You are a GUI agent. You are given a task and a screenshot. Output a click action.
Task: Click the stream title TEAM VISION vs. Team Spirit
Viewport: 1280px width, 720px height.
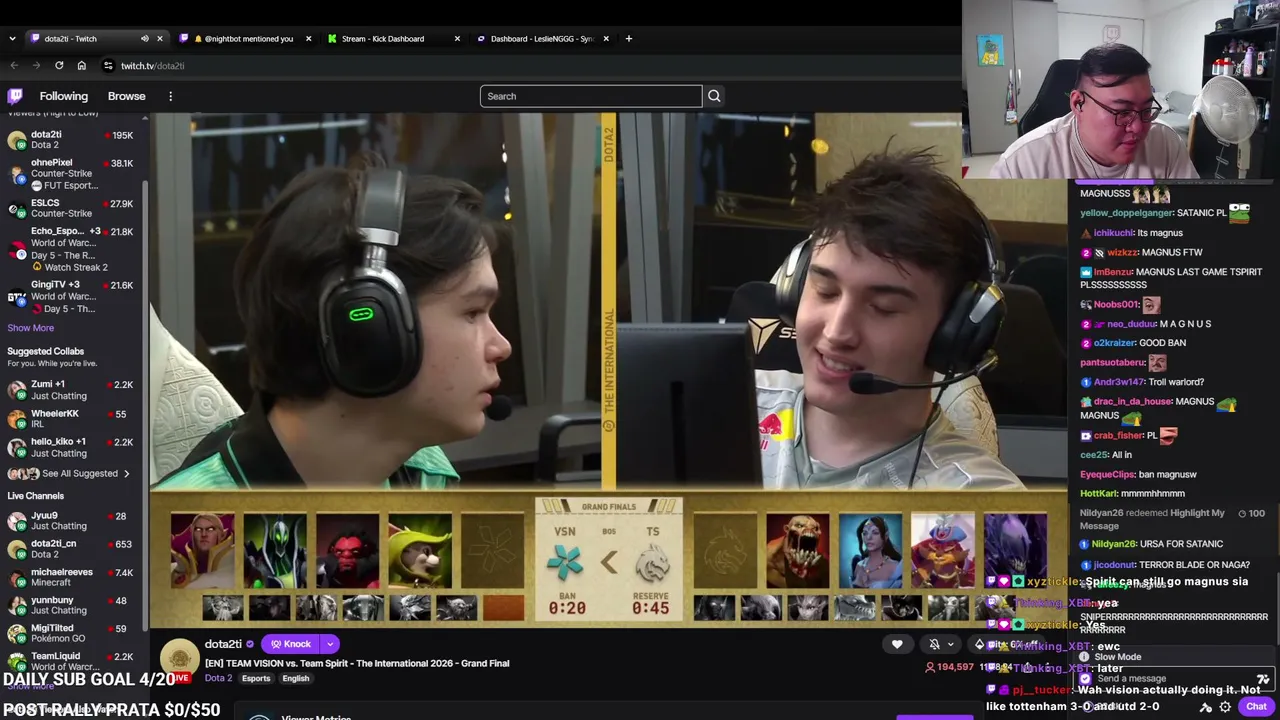357,663
